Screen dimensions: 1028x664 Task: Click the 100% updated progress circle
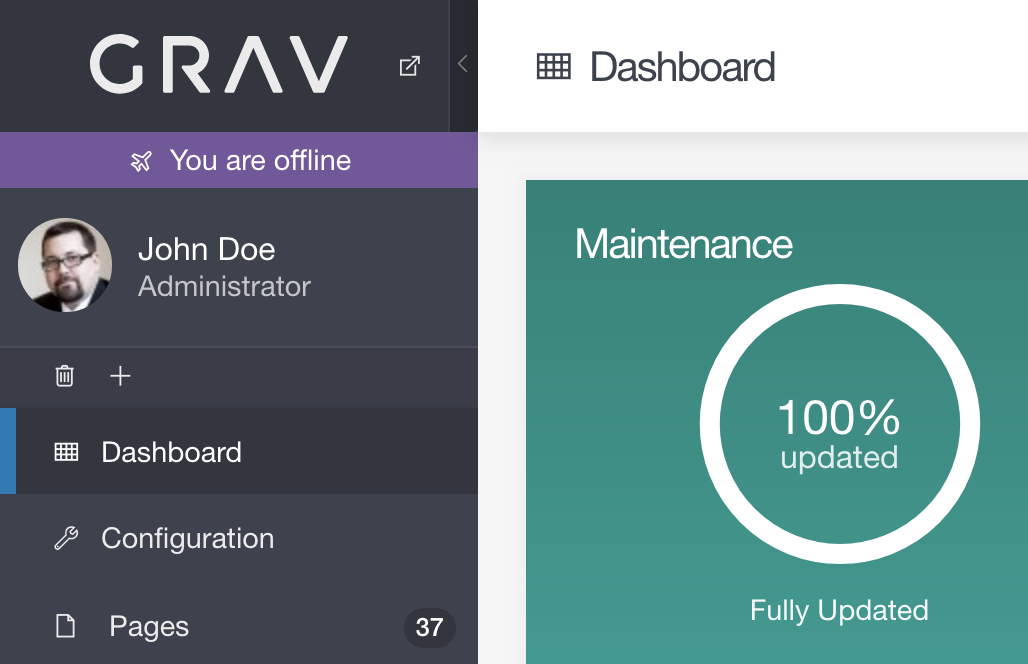[x=839, y=425]
